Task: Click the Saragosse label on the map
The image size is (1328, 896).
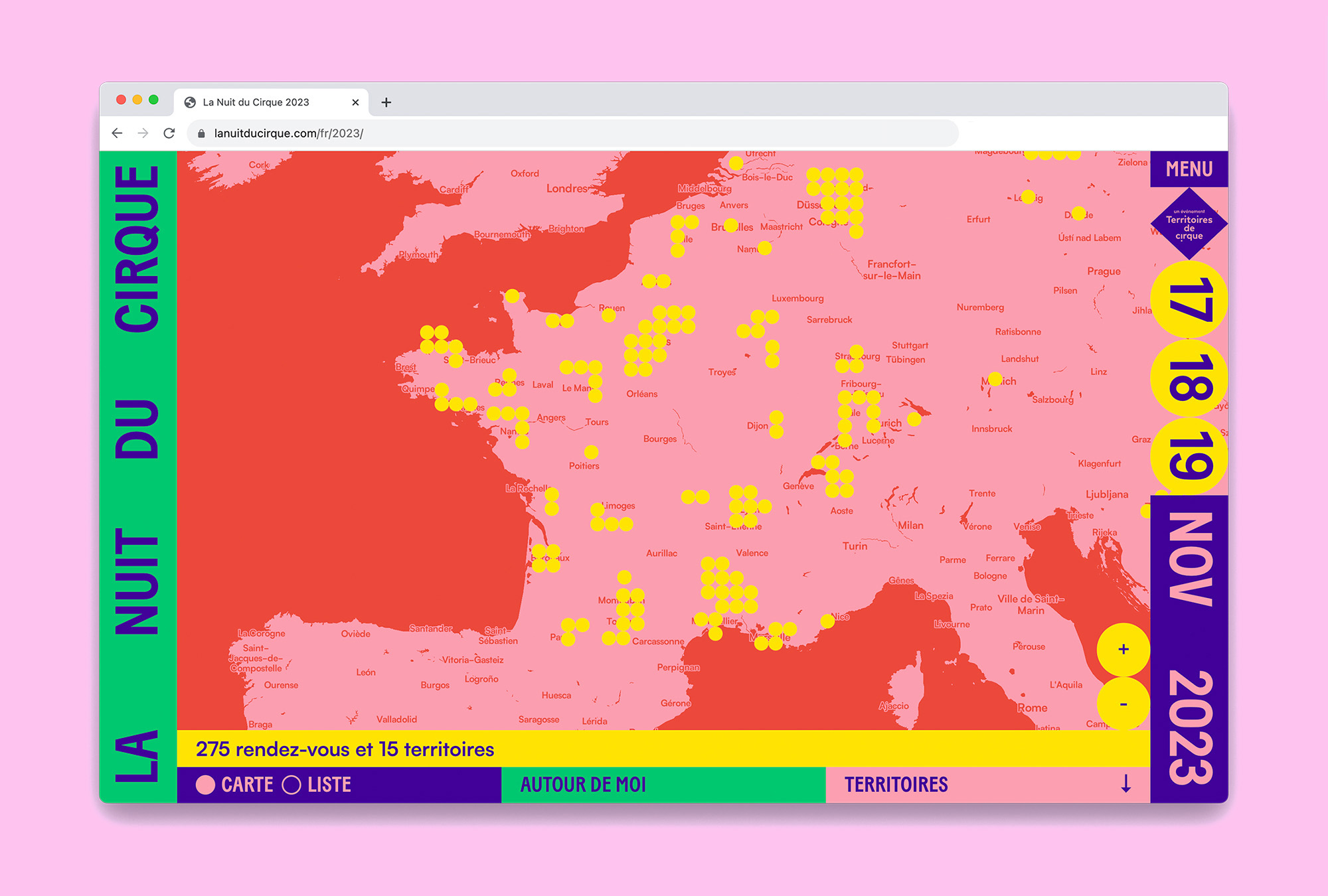Action: (539, 719)
